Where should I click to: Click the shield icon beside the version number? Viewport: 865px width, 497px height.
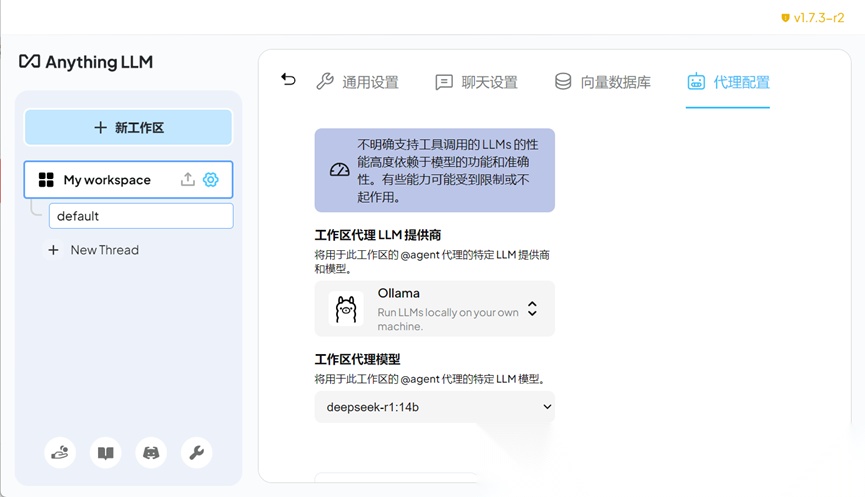click(x=785, y=18)
